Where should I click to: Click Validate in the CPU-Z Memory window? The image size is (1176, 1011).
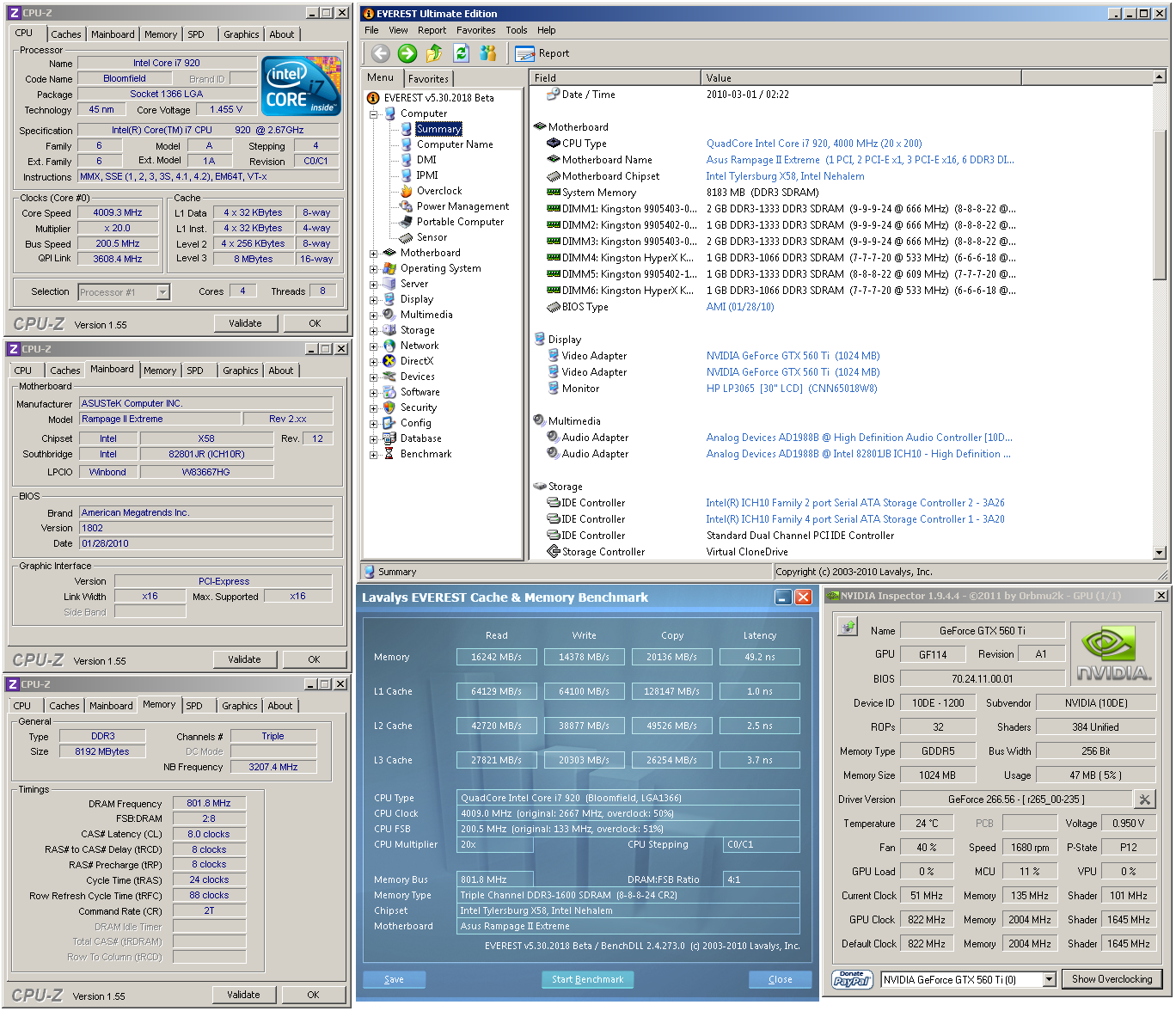pyautogui.click(x=243, y=995)
